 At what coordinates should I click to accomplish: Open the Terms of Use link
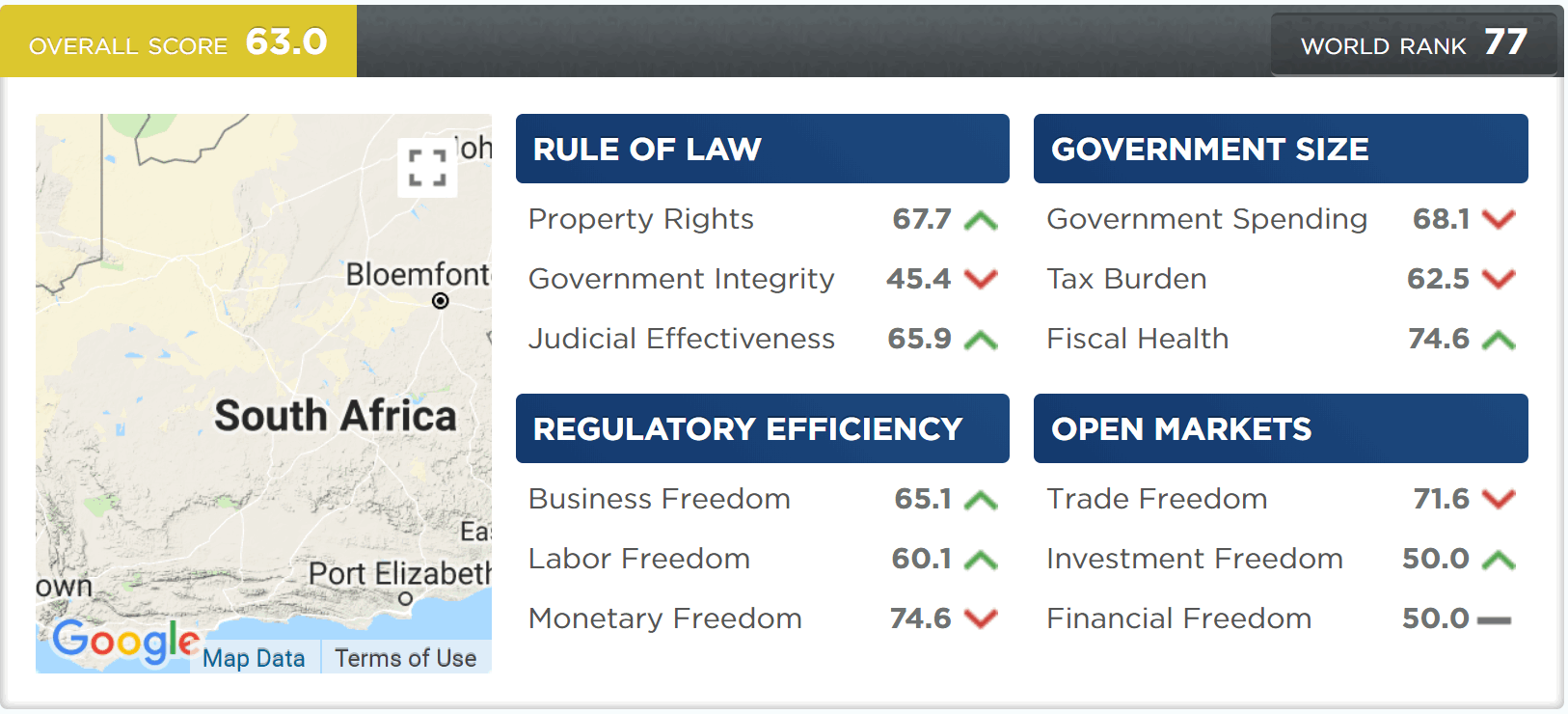point(405,657)
